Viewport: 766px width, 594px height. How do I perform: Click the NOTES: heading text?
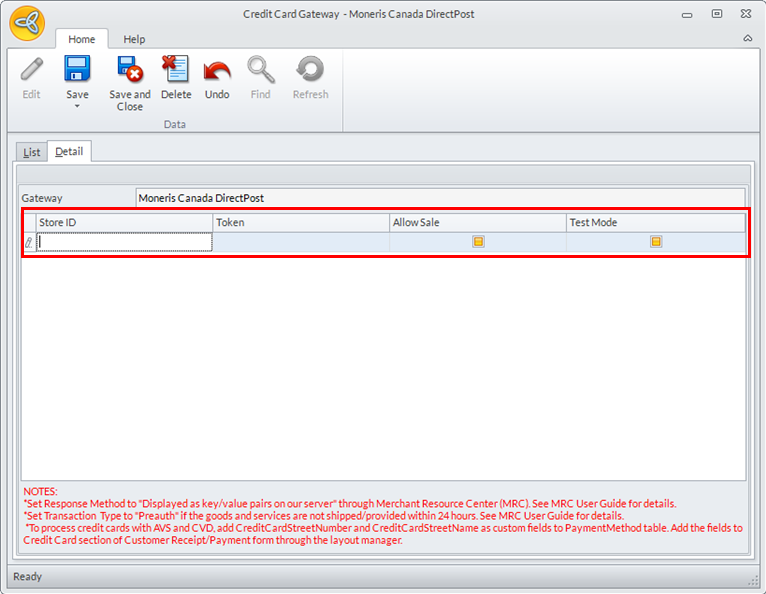(41, 491)
